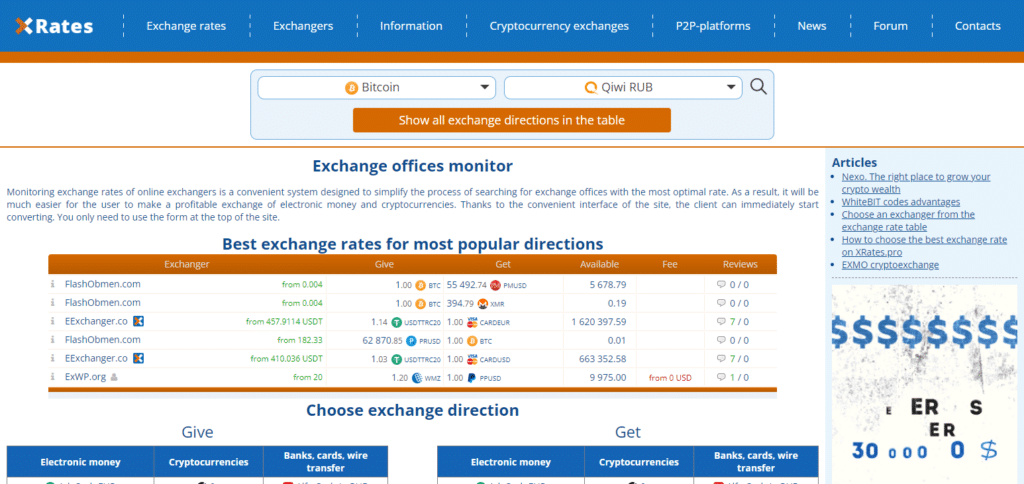Open the Forum menu item
1024x484 pixels.
coord(891,26)
